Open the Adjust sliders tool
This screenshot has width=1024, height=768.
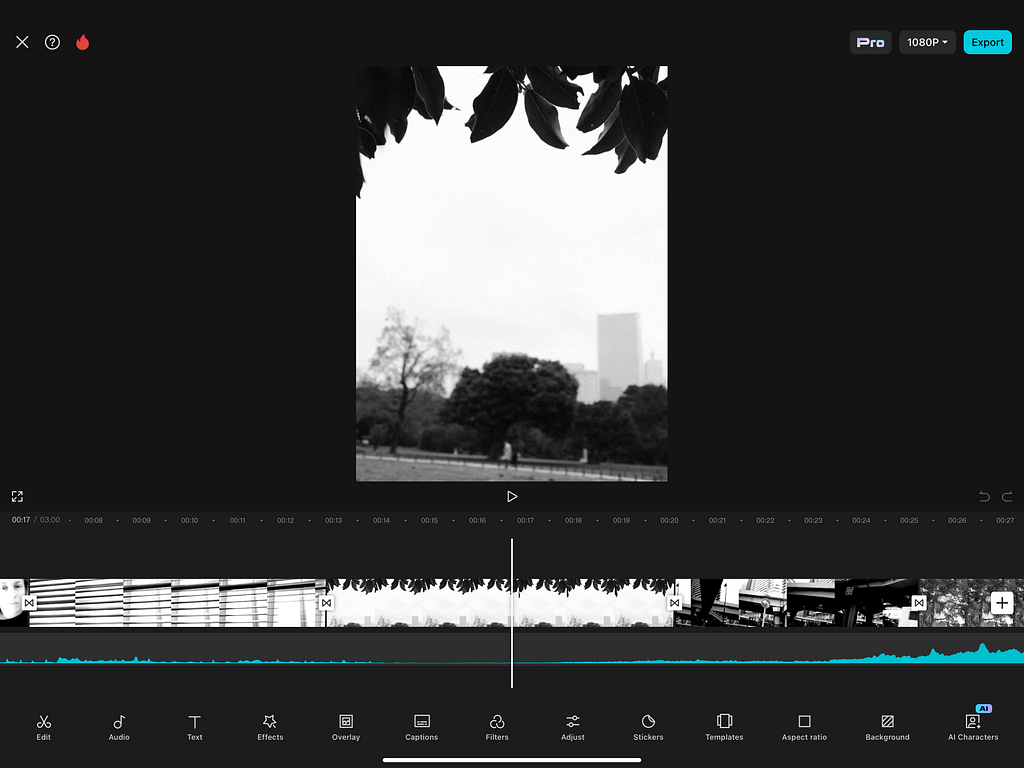click(573, 727)
